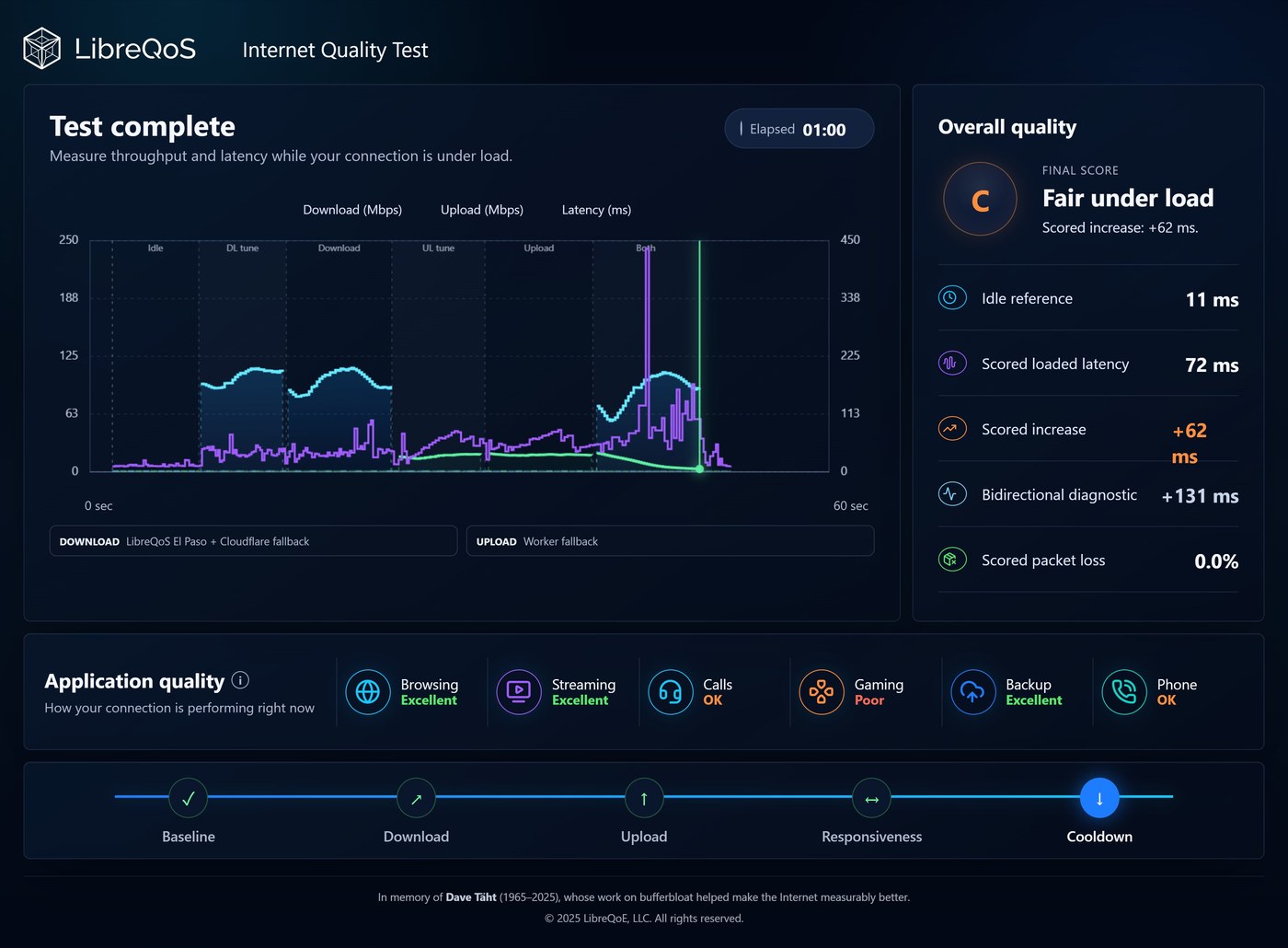Click the Calls 'OK' rating

click(x=713, y=700)
